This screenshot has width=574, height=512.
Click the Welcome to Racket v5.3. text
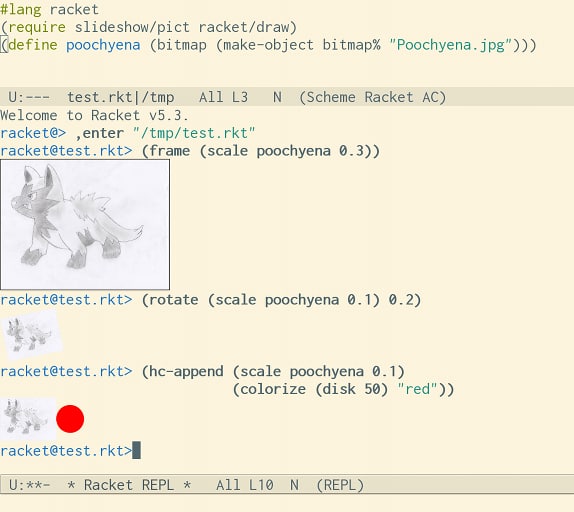point(94,115)
